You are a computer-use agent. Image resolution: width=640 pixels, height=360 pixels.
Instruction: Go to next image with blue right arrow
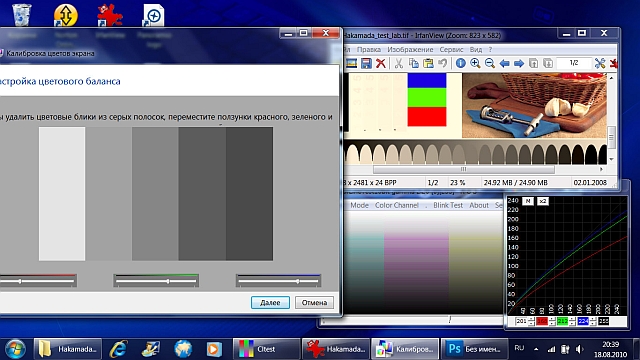click(x=519, y=63)
